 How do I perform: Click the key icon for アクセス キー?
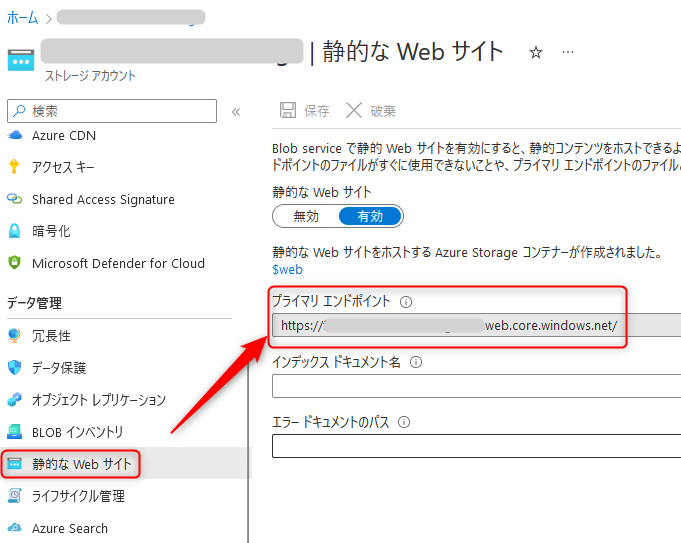(14, 167)
